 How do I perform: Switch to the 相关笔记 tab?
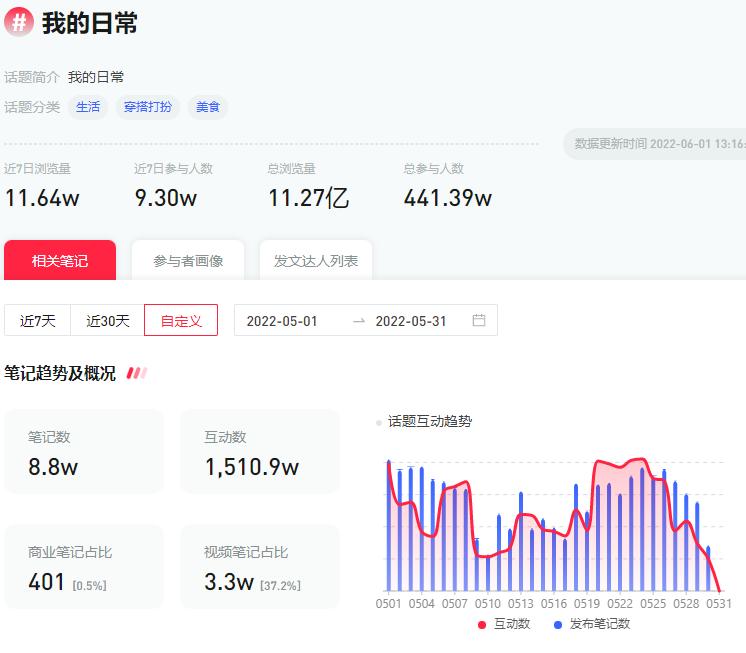[x=60, y=260]
